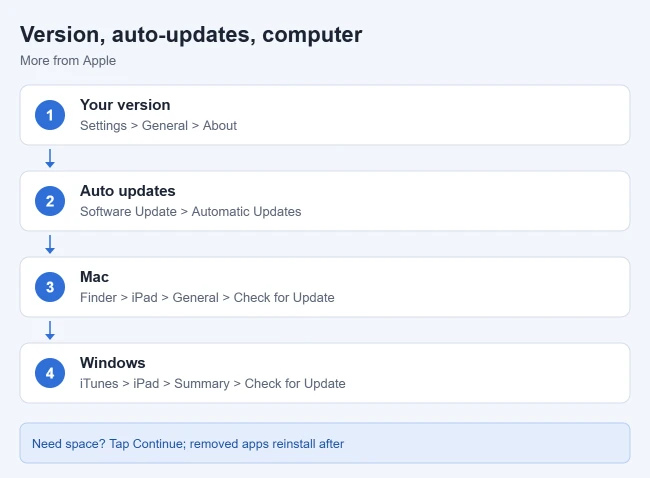Image resolution: width=650 pixels, height=478 pixels.
Task: Select the "Auto updates" step card
Action: (x=325, y=201)
